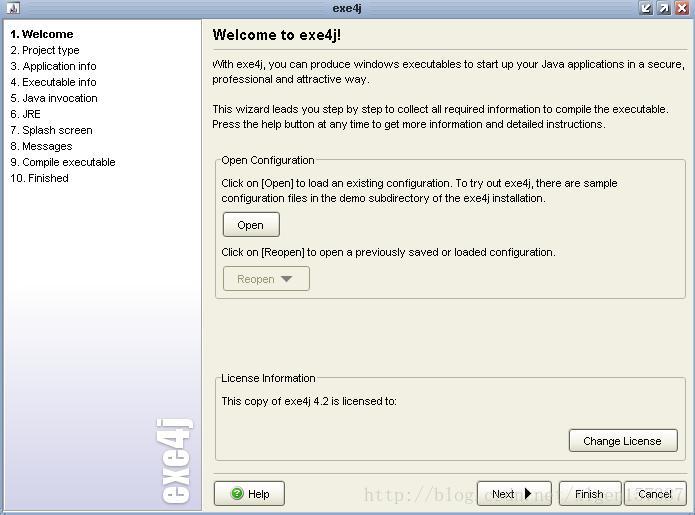Image resolution: width=695 pixels, height=515 pixels.
Task: Close the exe4j window
Action: (x=681, y=8)
